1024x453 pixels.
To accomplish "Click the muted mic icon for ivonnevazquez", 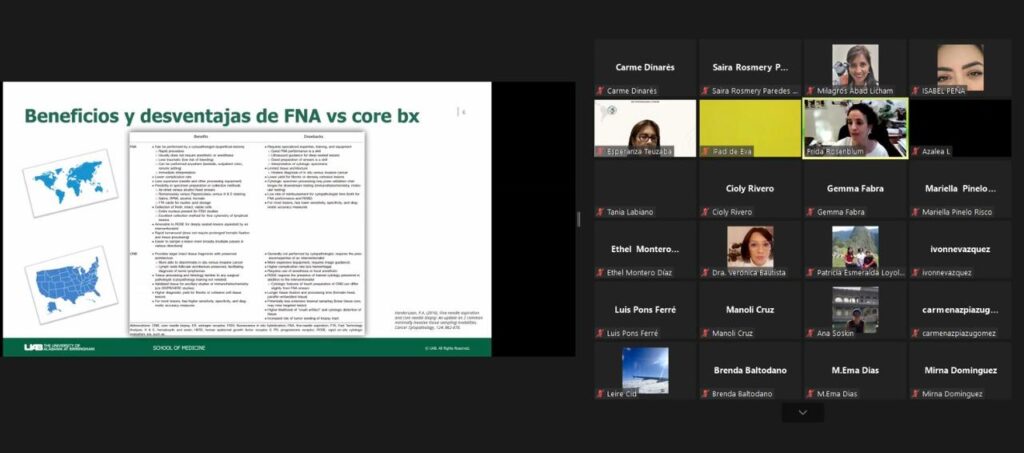I will pos(913,272).
